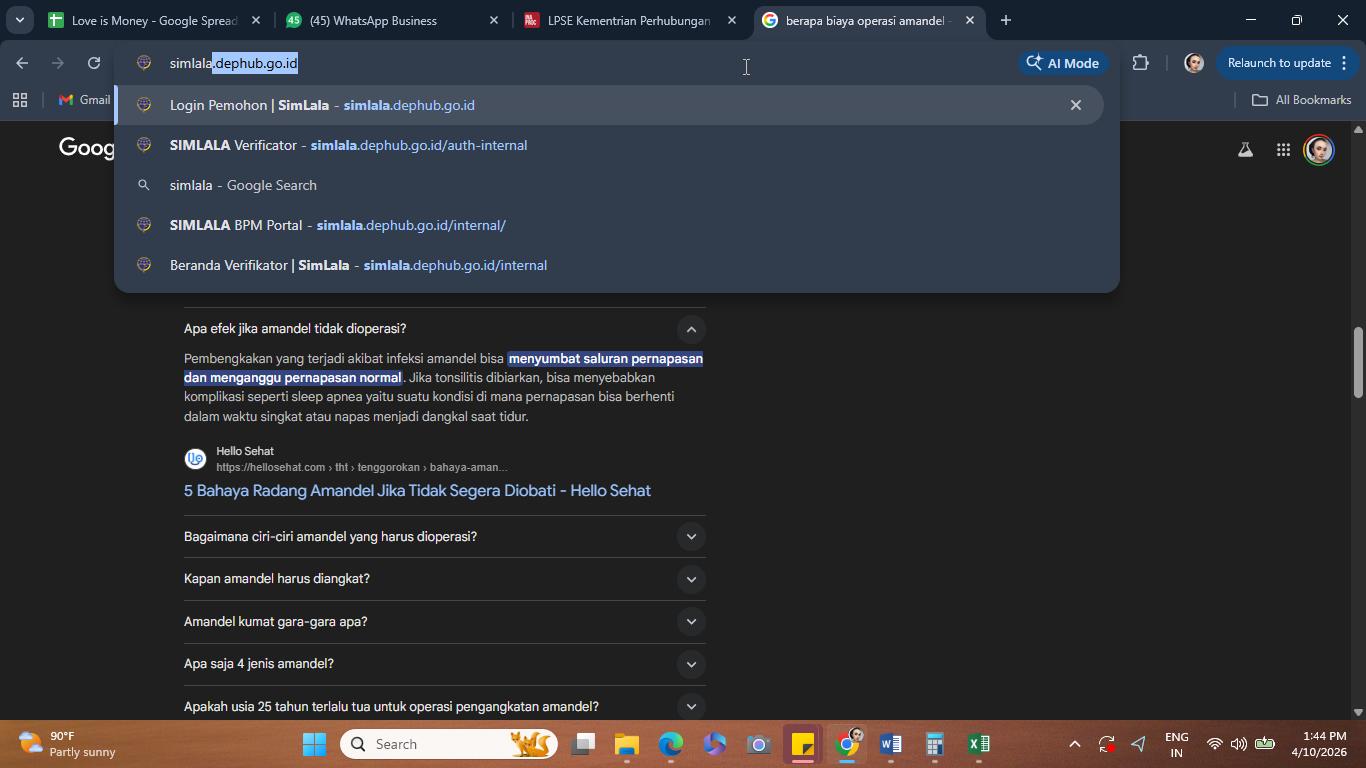Screen dimensions: 1366x768
Task: Select simlala Google Search suggestion
Action: point(611,185)
